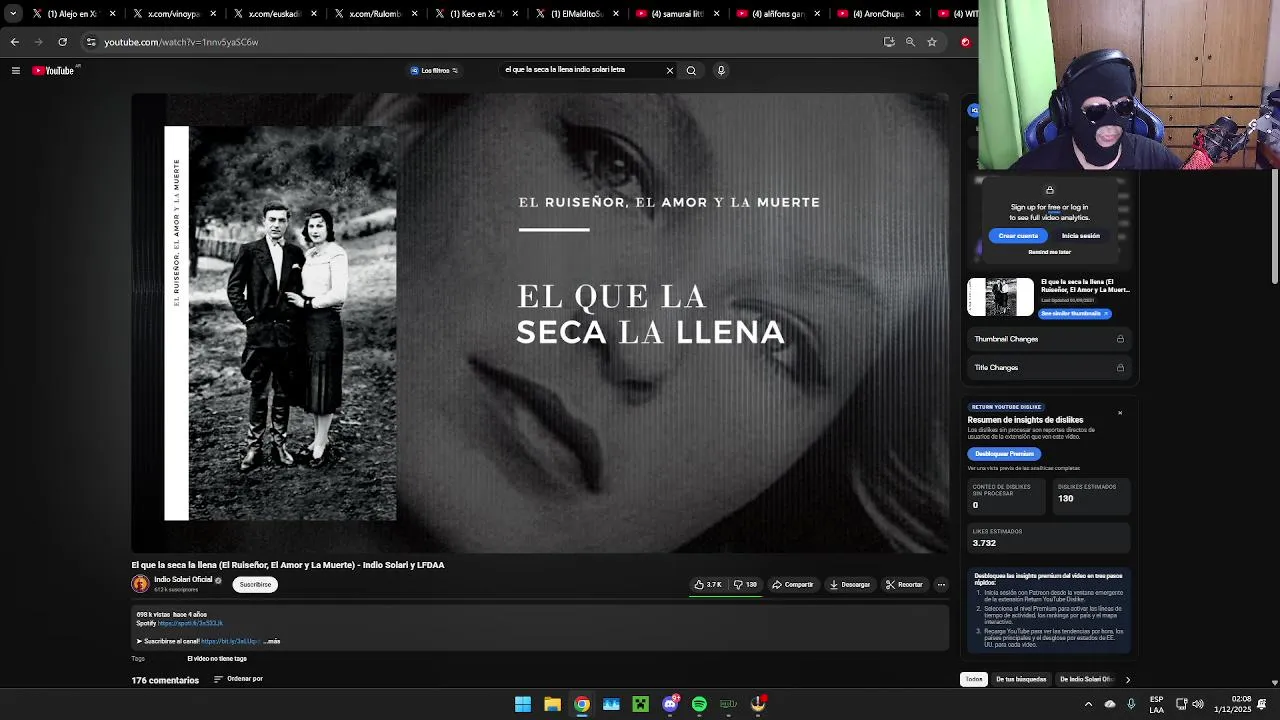Expand locked 'Thumbnail Changes' row
This screenshot has width=1280, height=720.
tap(1049, 339)
